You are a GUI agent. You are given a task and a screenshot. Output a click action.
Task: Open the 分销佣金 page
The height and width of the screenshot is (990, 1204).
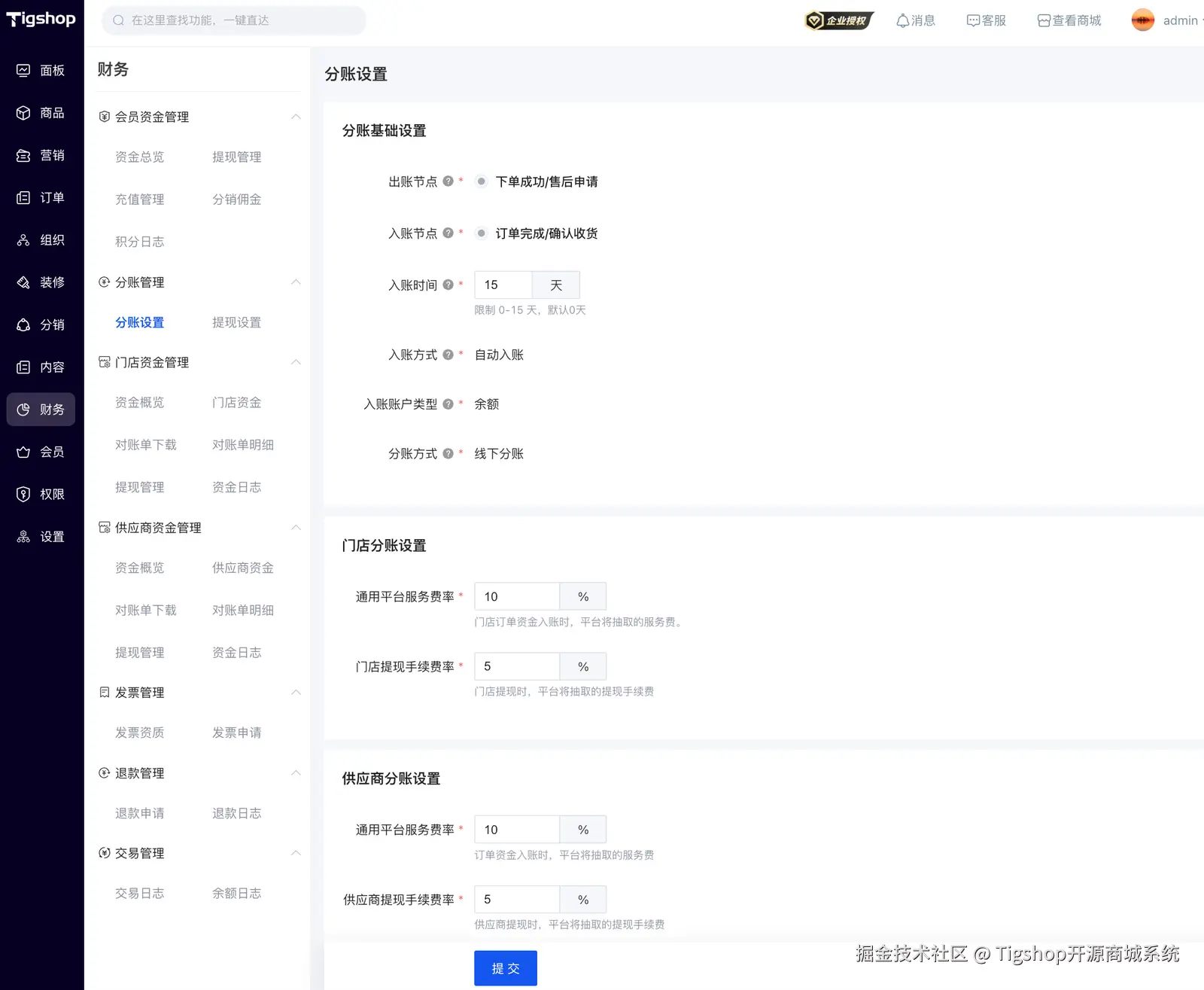coord(236,200)
